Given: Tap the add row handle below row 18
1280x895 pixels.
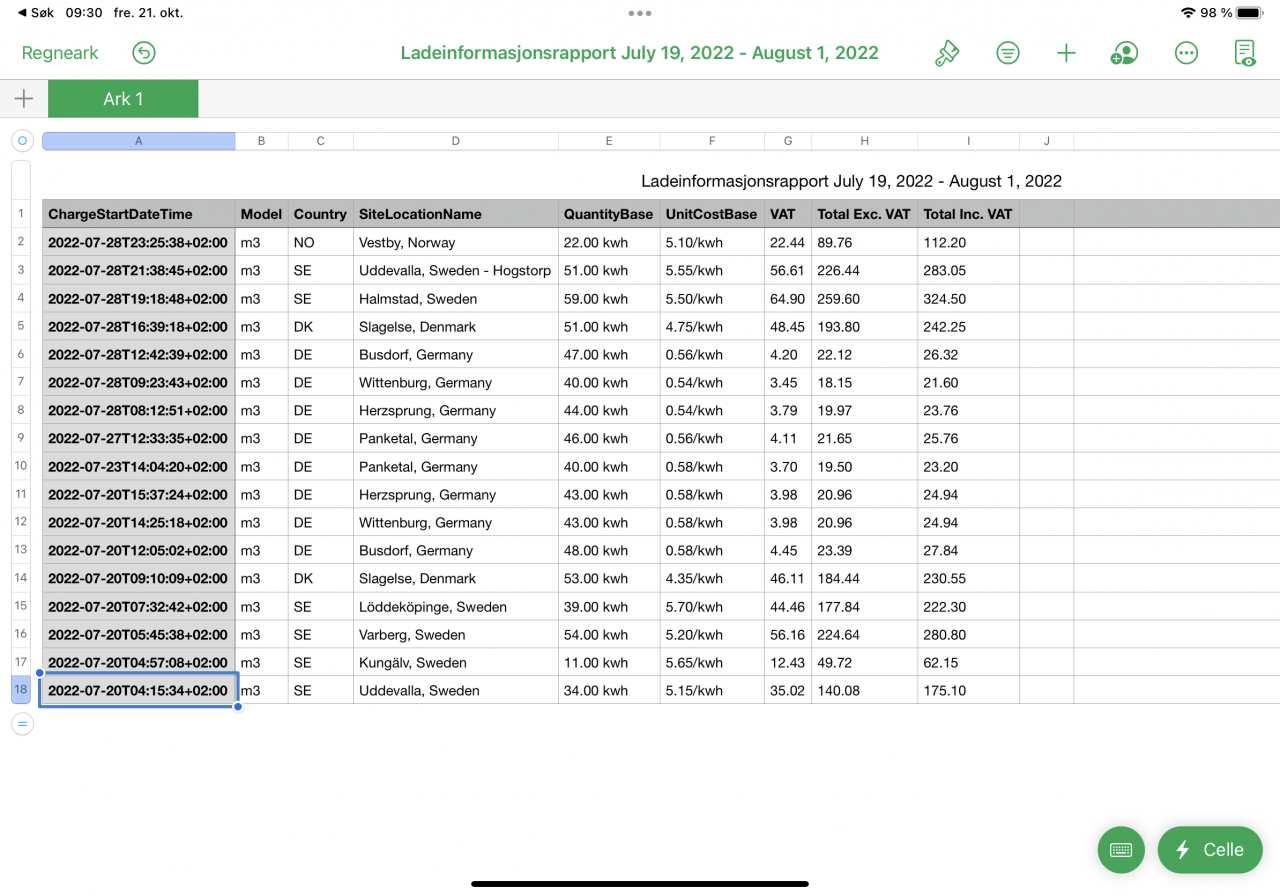Looking at the screenshot, I should point(22,724).
